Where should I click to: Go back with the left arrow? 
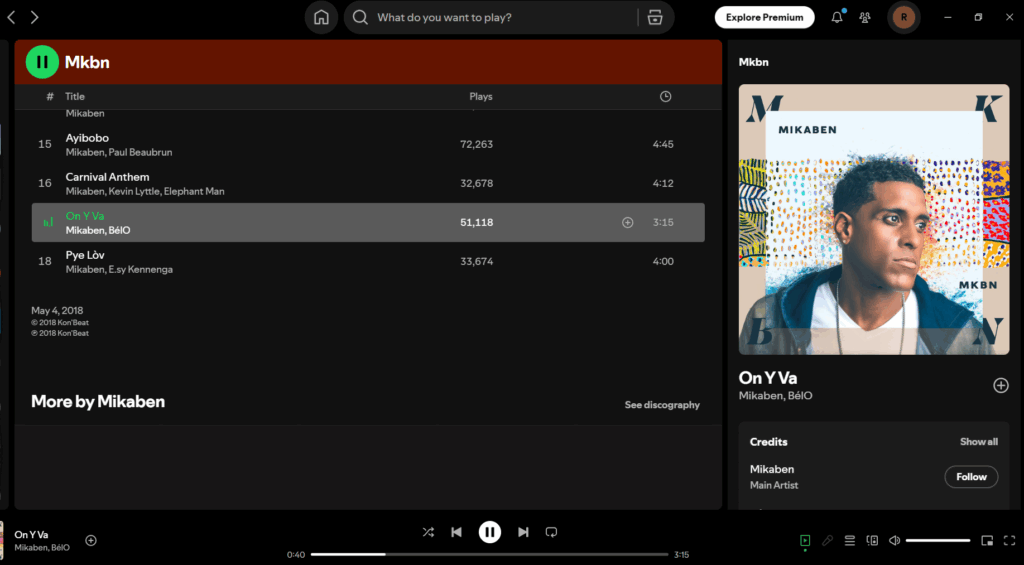pyautogui.click(x=11, y=18)
